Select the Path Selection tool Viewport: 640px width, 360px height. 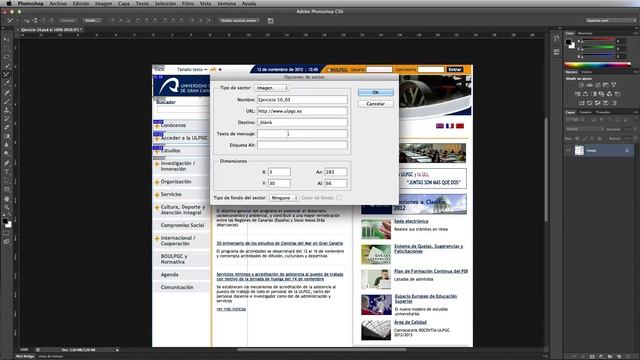click(7, 181)
